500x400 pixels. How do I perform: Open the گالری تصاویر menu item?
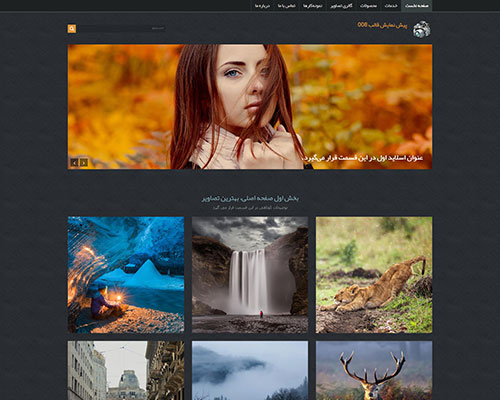(341, 6)
